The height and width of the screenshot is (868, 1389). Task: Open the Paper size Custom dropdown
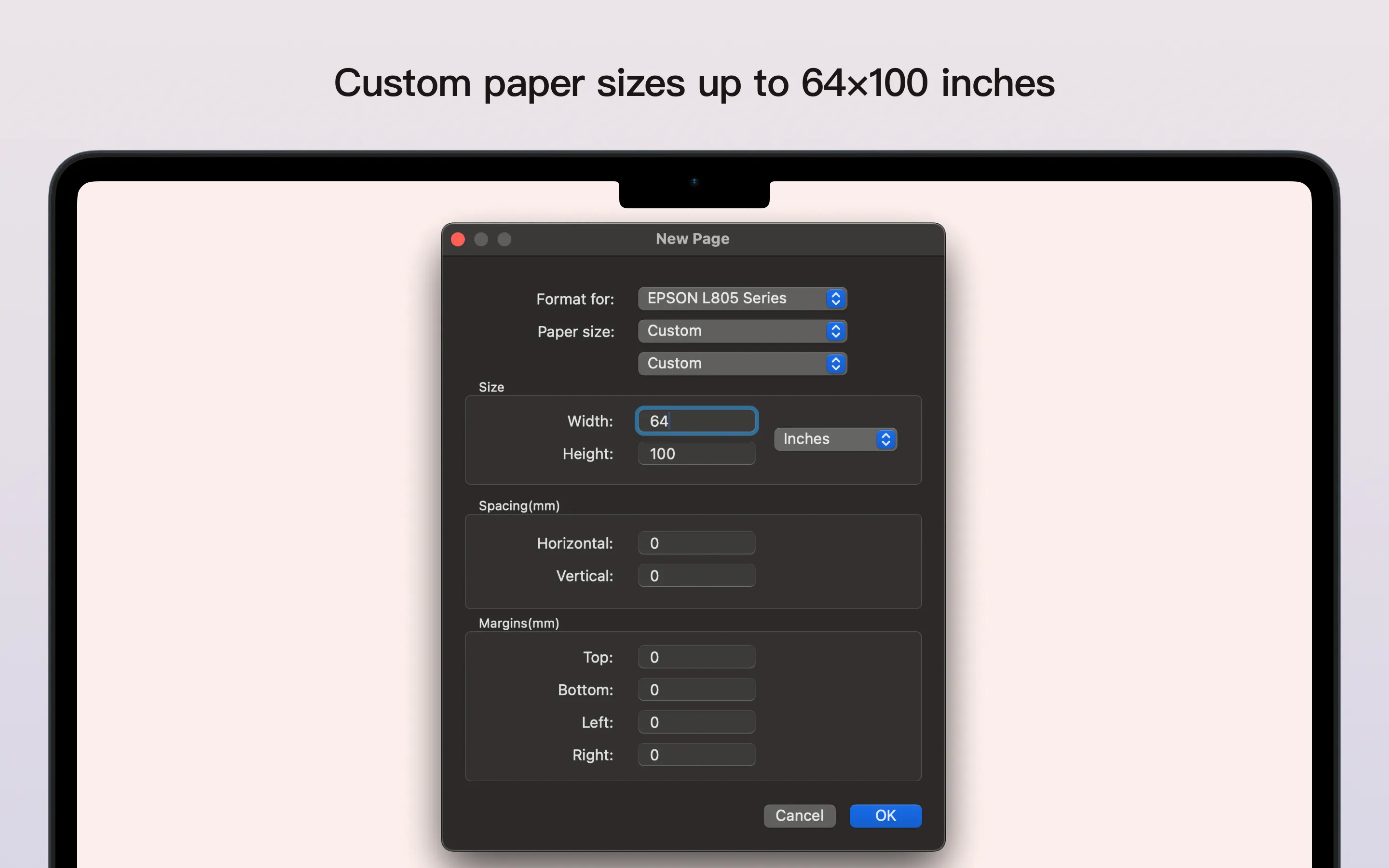click(742, 331)
